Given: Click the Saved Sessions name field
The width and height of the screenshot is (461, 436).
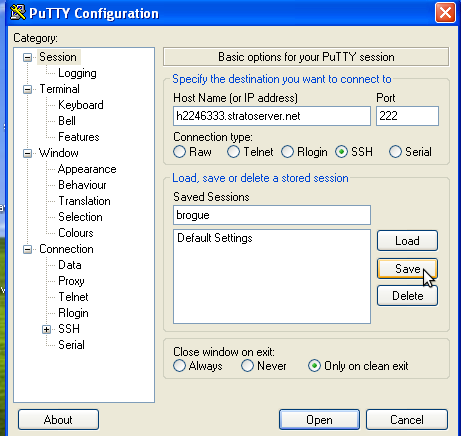Looking at the screenshot, I should (x=272, y=215).
